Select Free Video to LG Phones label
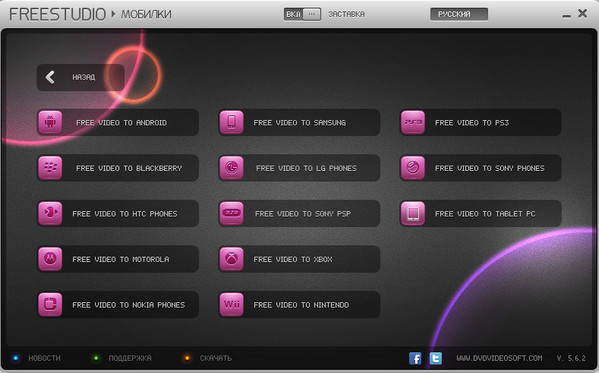The height and width of the screenshot is (373, 599). click(x=306, y=168)
